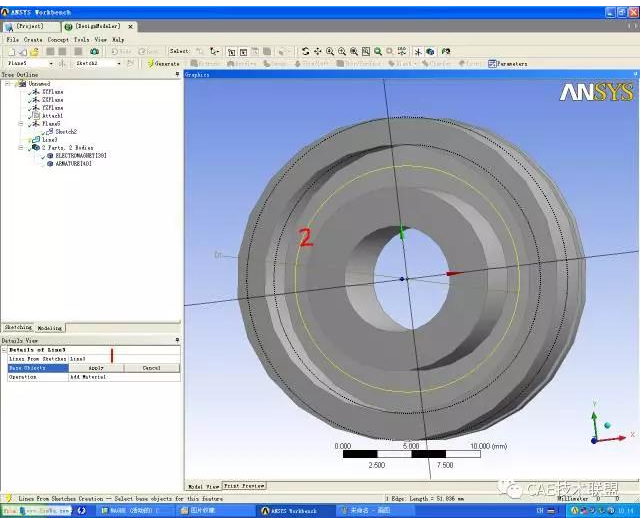Select the Rotate view tool
Viewport: 644px width, 522px height.
tap(305, 52)
